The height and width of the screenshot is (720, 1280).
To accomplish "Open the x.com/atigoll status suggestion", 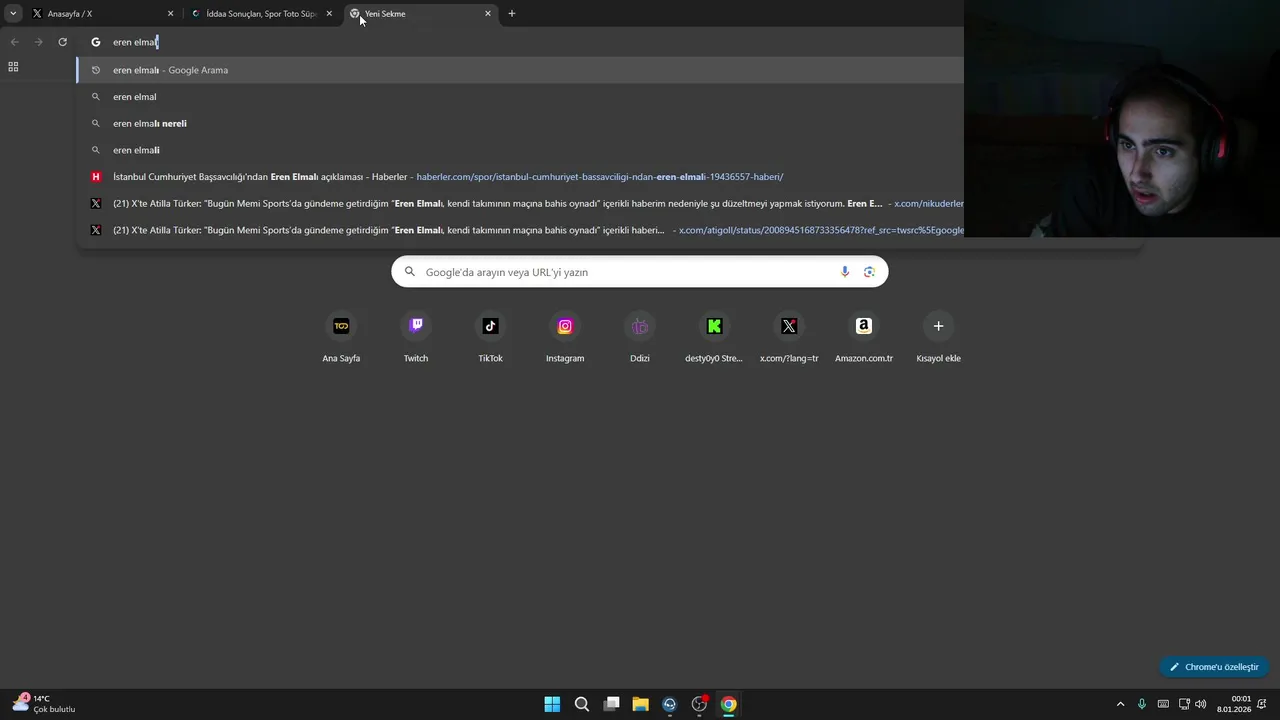I will (520, 230).
